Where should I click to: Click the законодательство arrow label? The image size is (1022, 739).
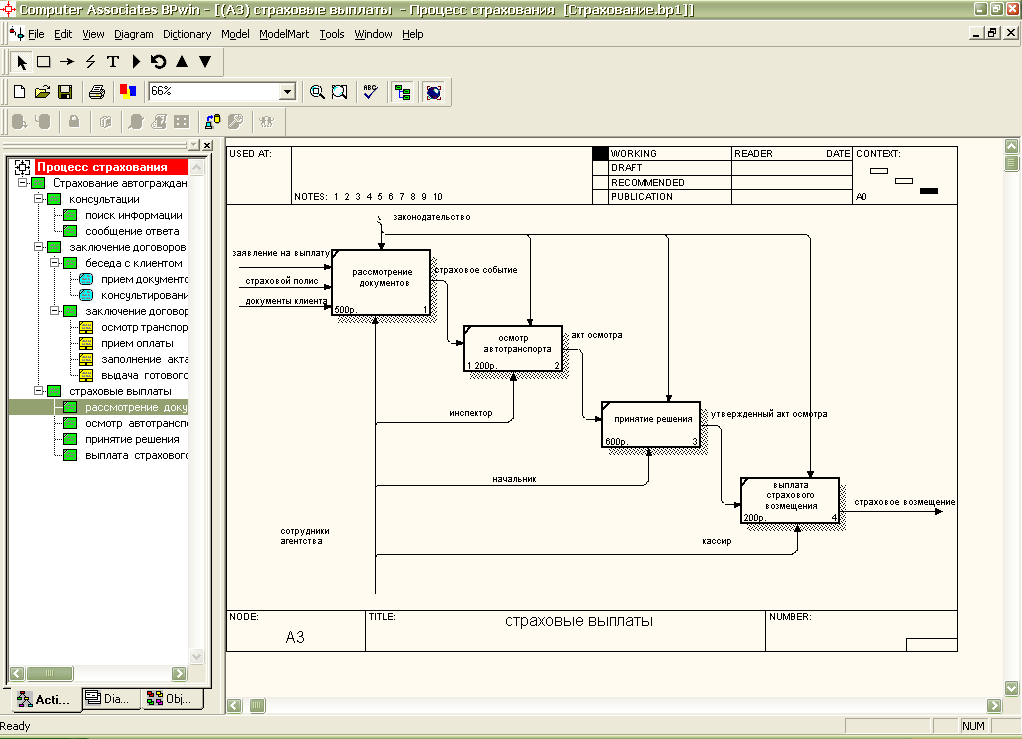point(431,217)
